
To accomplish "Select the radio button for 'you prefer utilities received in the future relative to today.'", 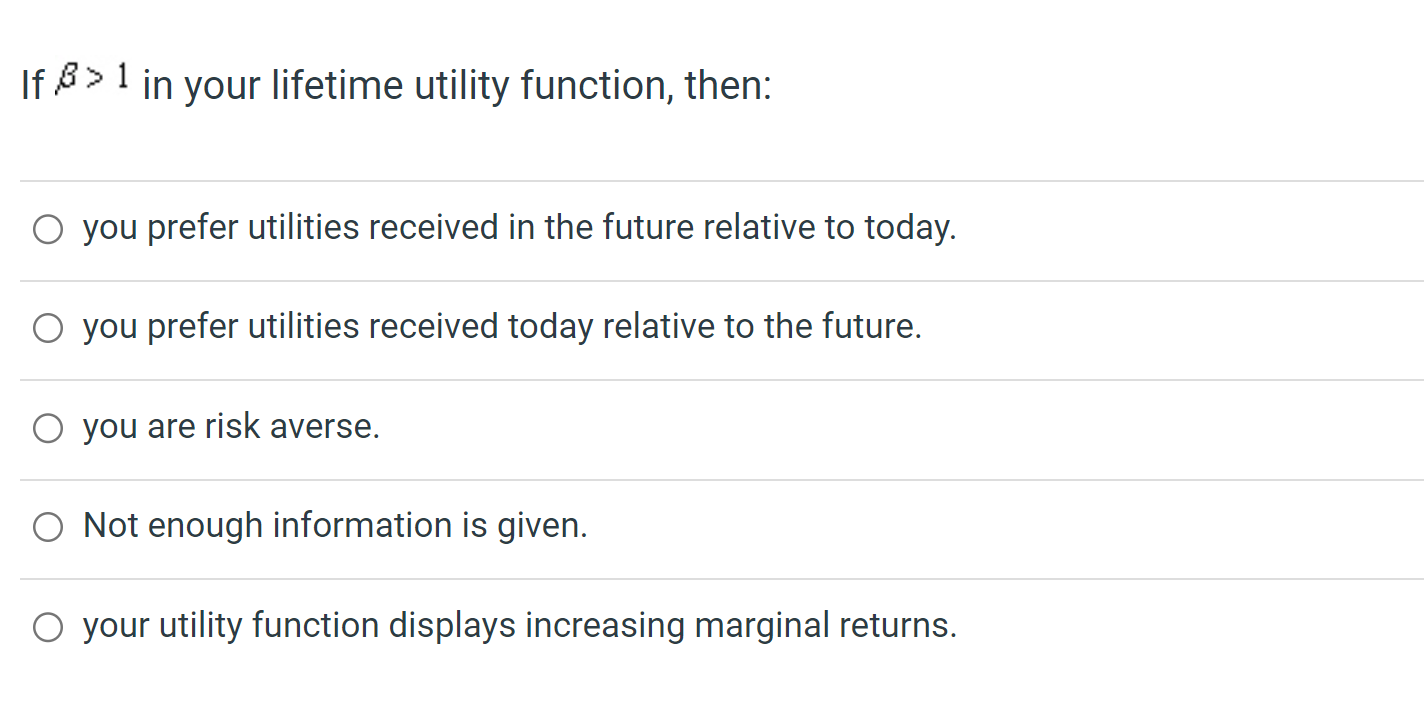I will pyautogui.click(x=47, y=229).
